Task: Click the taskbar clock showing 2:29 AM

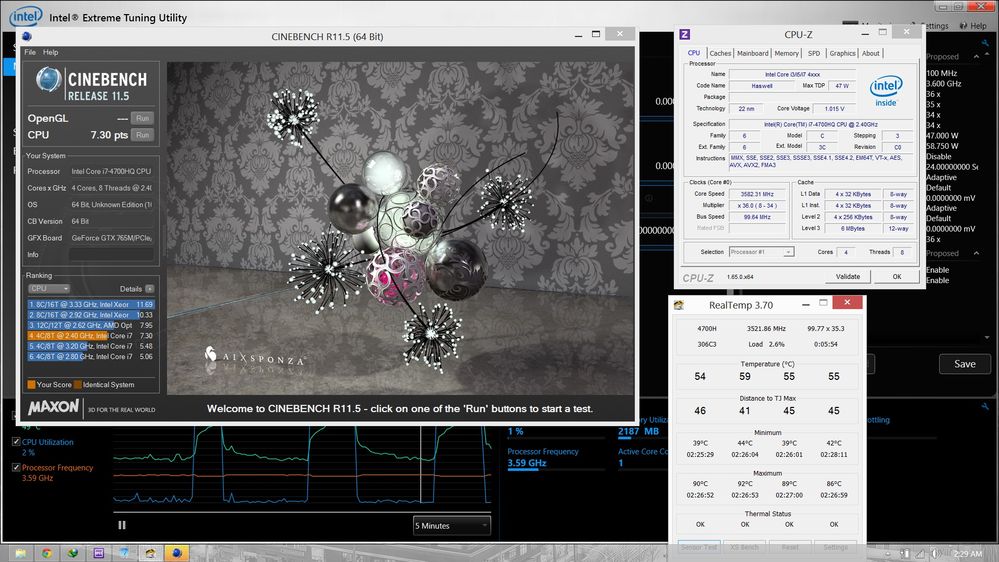Action: (x=967, y=554)
